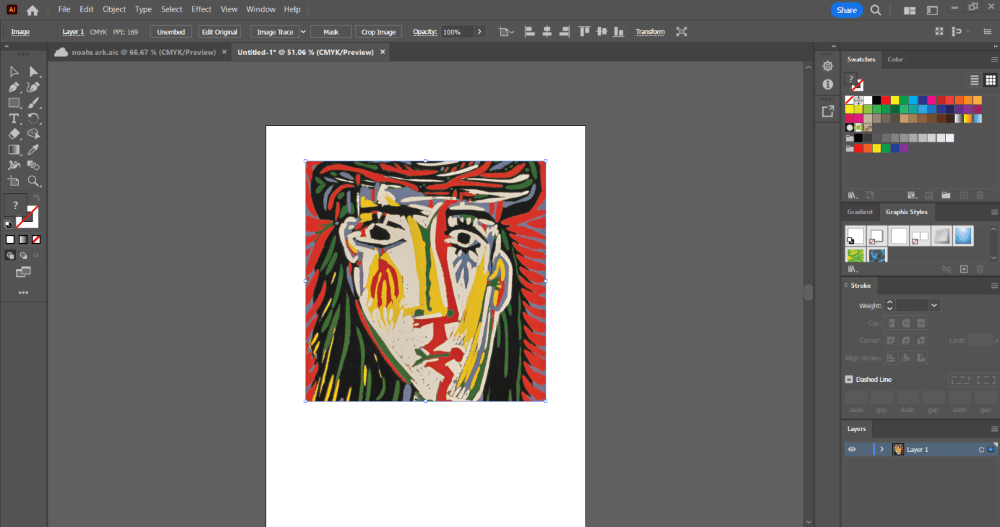Click New Graphic Style plus icon
The height and width of the screenshot is (527, 1000).
(x=964, y=269)
